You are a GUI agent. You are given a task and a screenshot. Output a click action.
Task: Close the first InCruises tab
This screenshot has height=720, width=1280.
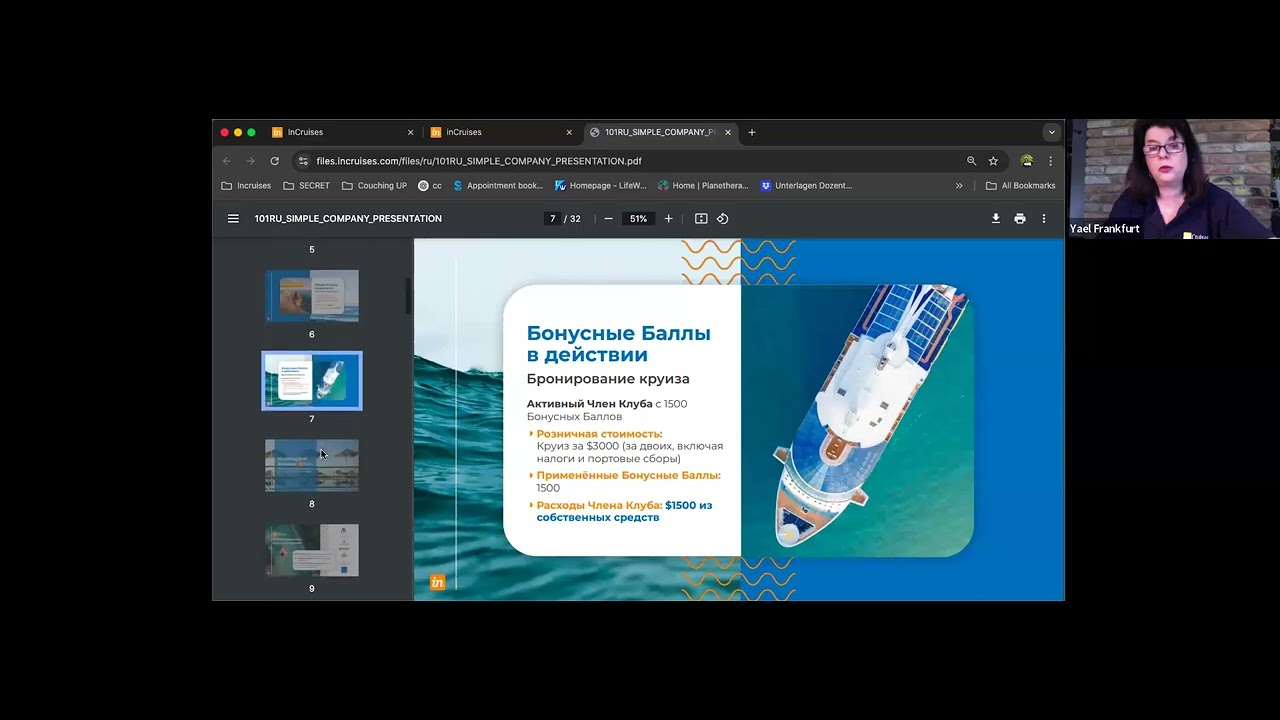click(x=410, y=132)
